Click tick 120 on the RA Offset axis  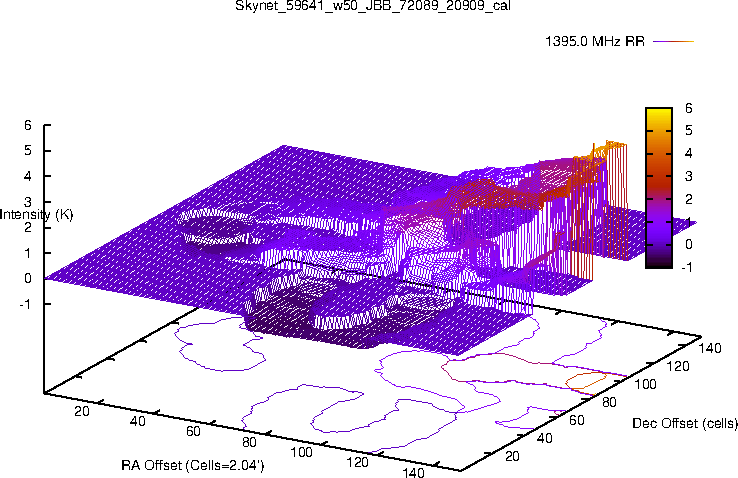click(357, 462)
